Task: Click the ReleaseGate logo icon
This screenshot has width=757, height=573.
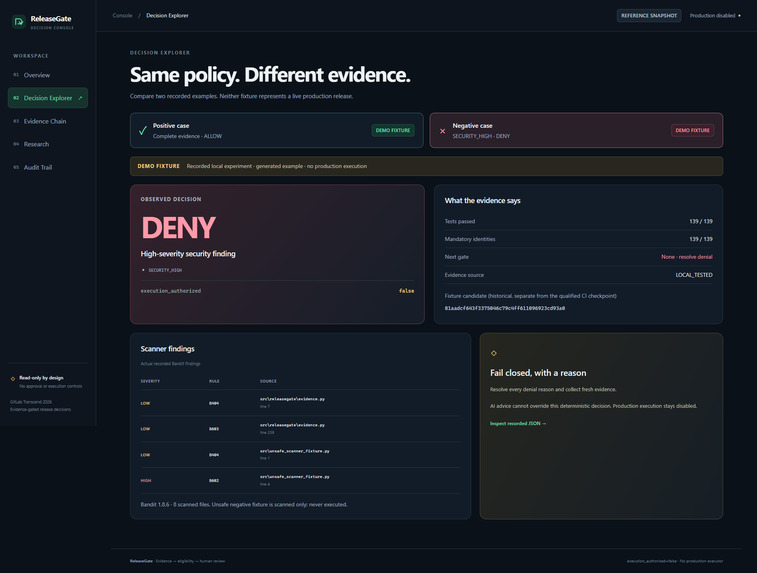Action: click(19, 22)
